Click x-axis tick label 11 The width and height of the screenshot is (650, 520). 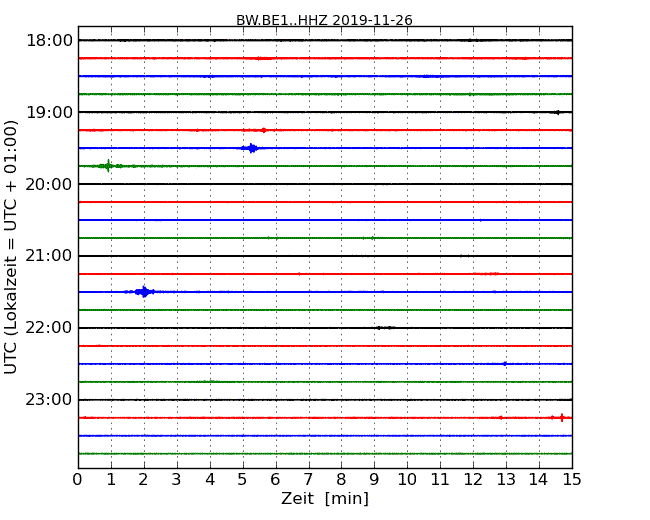(x=440, y=480)
